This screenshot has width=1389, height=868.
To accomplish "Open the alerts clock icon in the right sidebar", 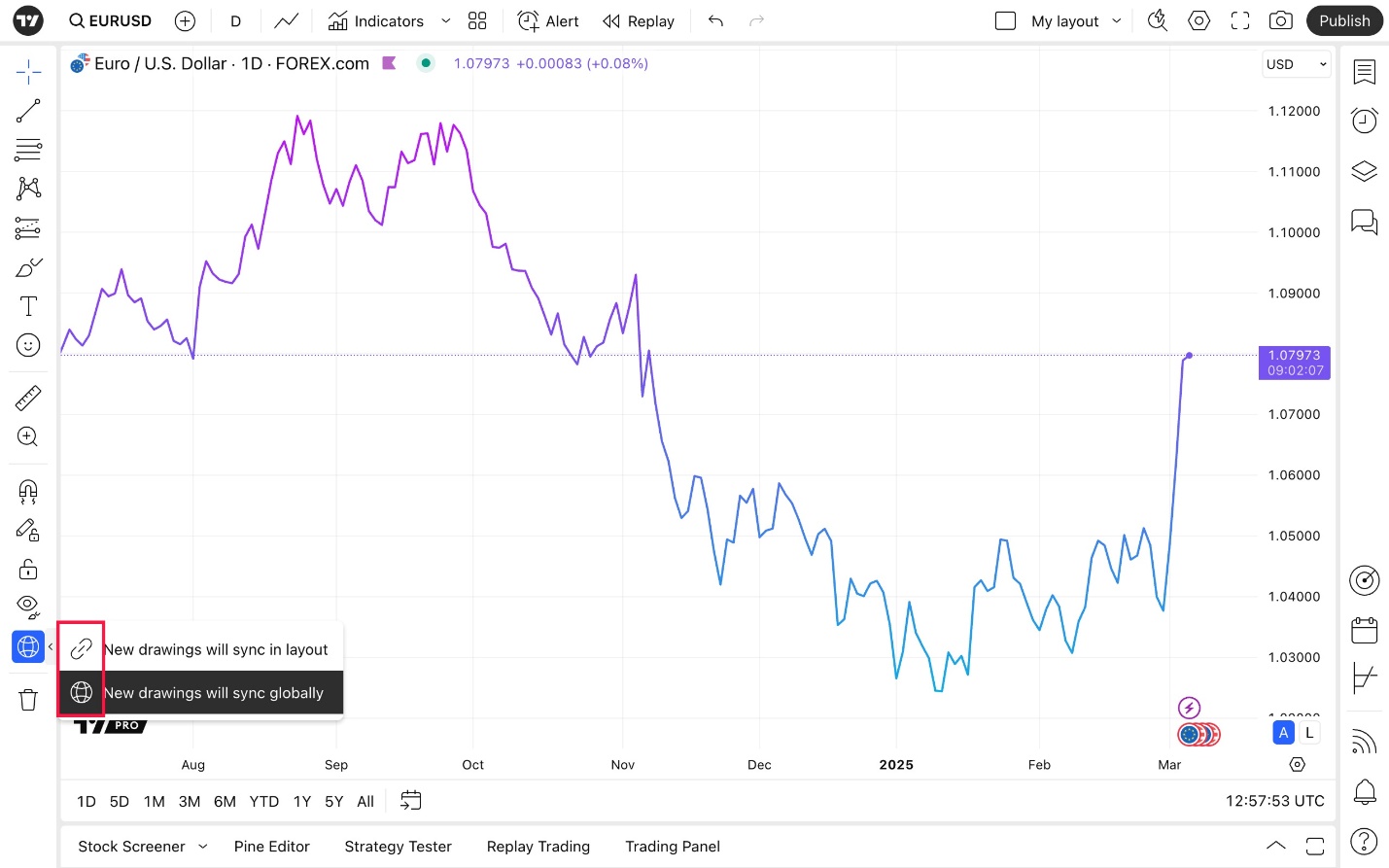I will point(1365,121).
